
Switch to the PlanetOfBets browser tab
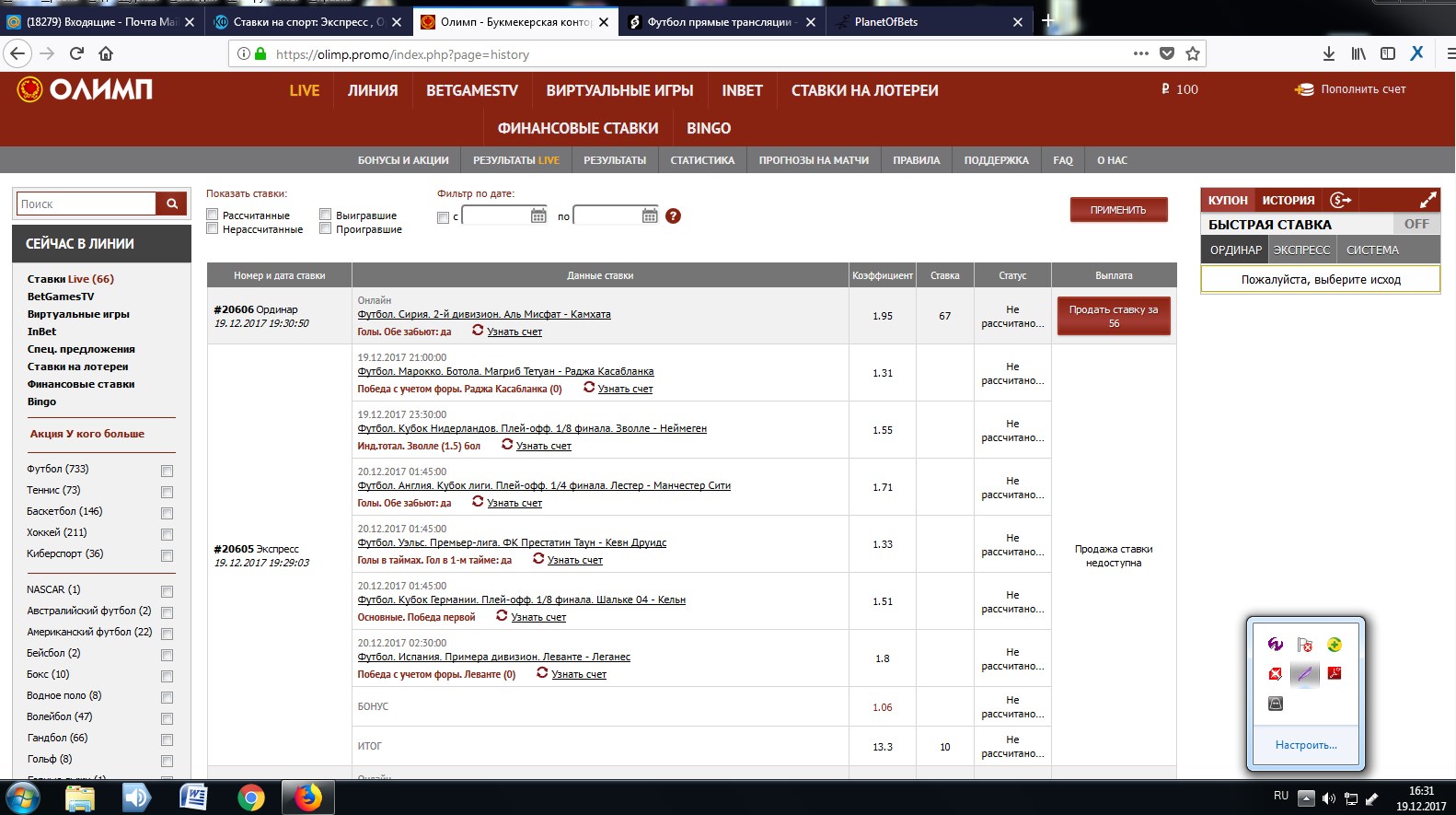tap(929, 21)
